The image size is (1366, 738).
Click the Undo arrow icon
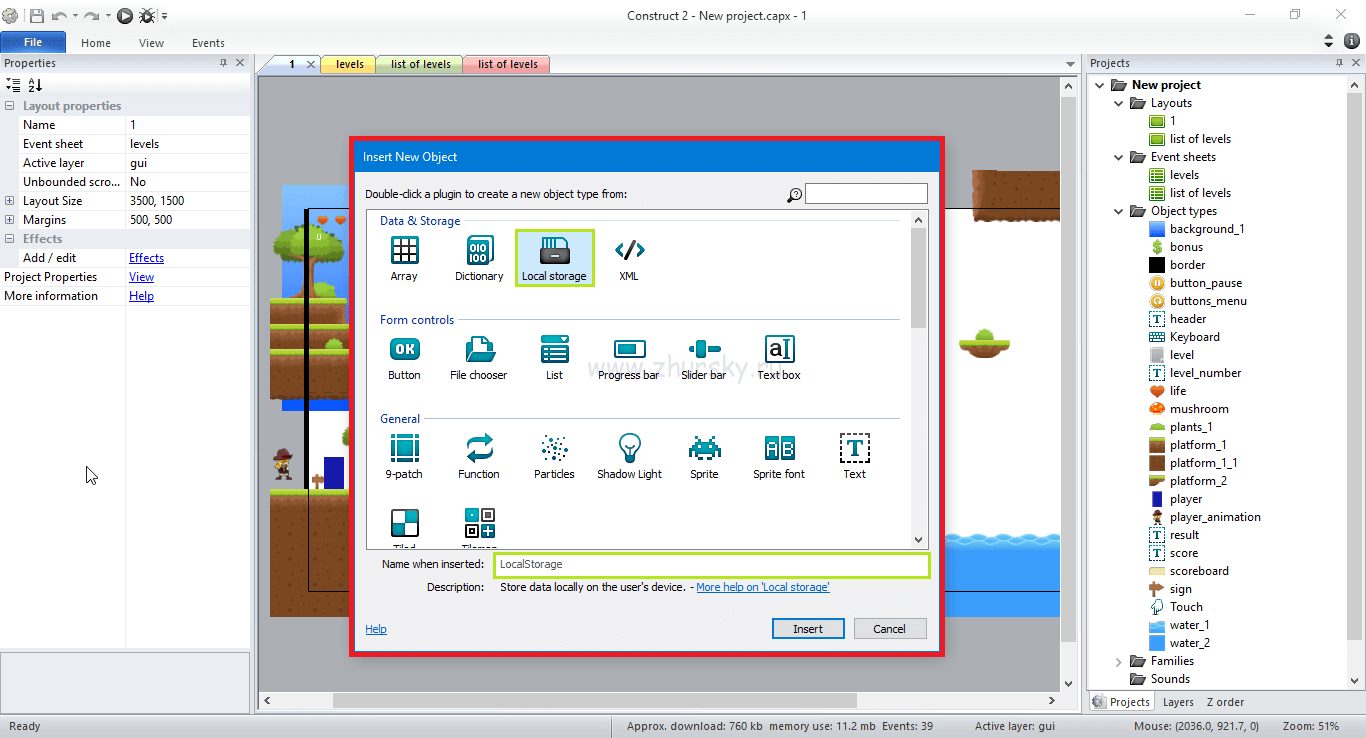click(59, 16)
